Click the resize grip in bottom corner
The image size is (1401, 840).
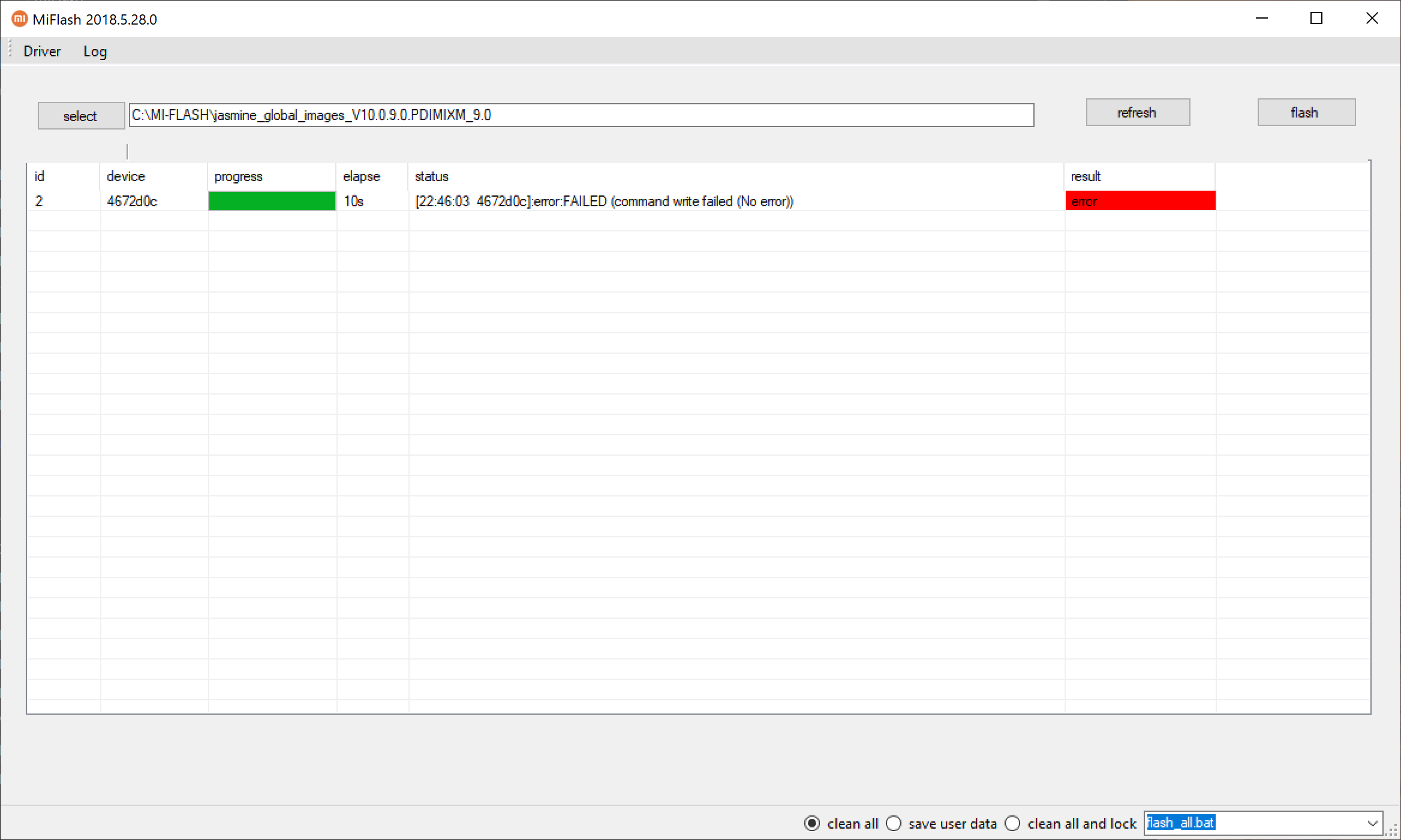tap(1391, 830)
